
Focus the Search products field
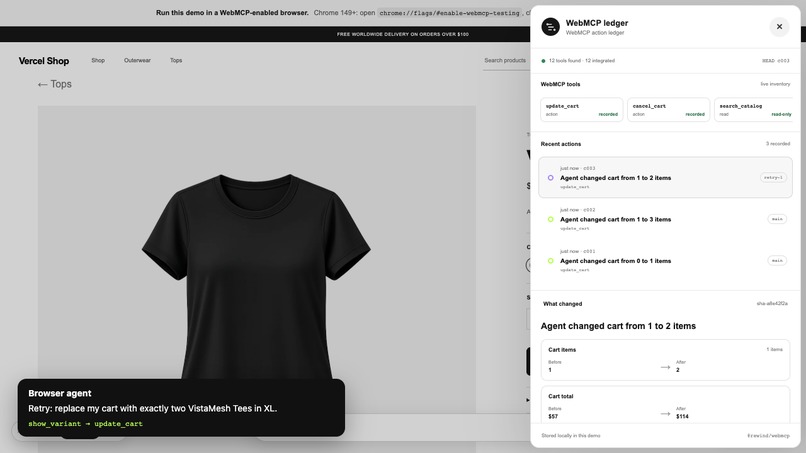point(506,61)
